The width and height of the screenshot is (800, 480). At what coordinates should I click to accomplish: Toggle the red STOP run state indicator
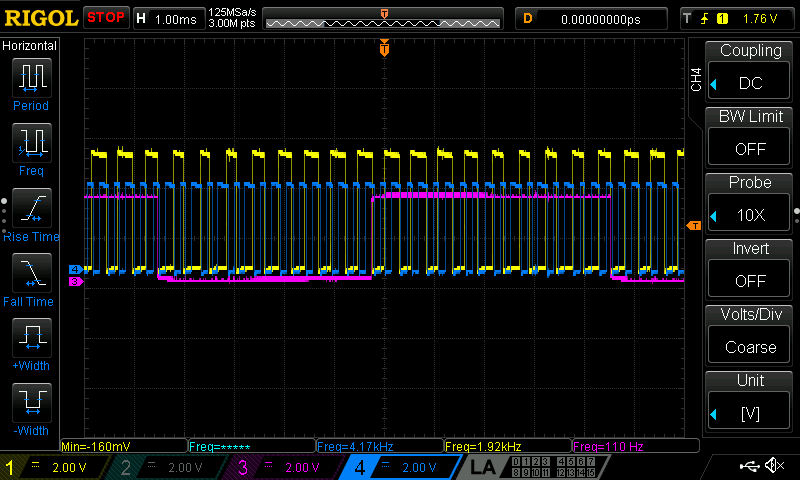coord(106,17)
